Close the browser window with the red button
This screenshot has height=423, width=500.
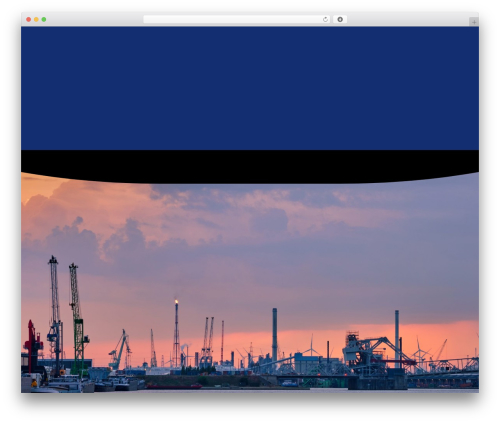[29, 20]
